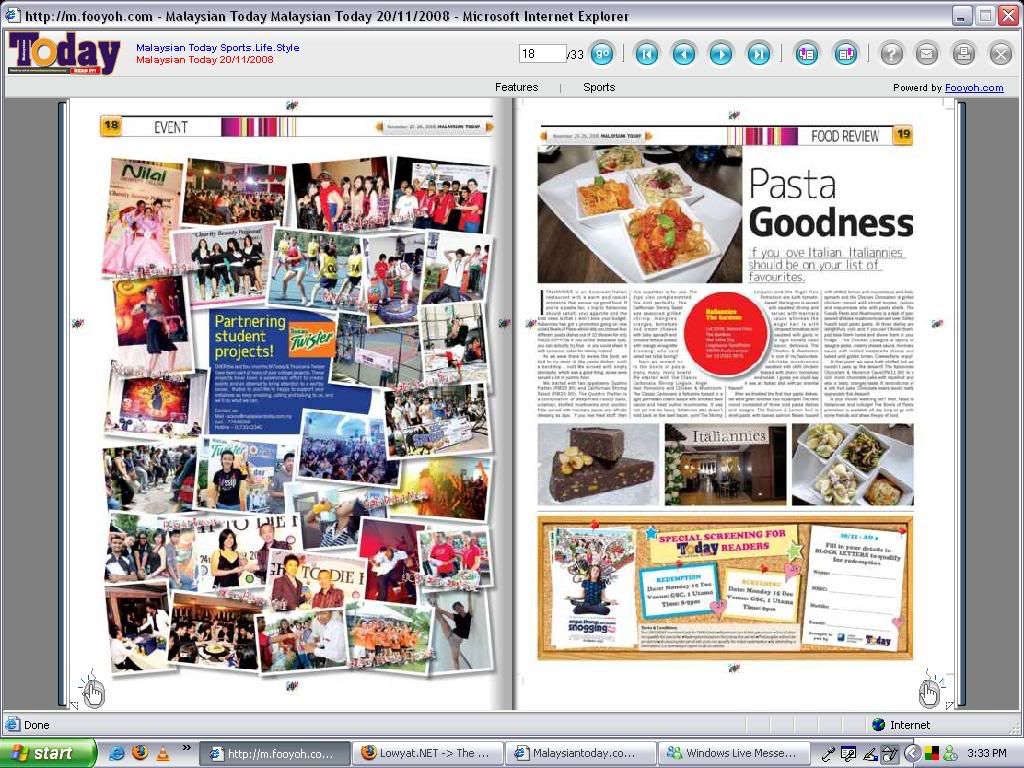Expand the Quick Launch chevron
The image size is (1024, 768).
click(185, 748)
